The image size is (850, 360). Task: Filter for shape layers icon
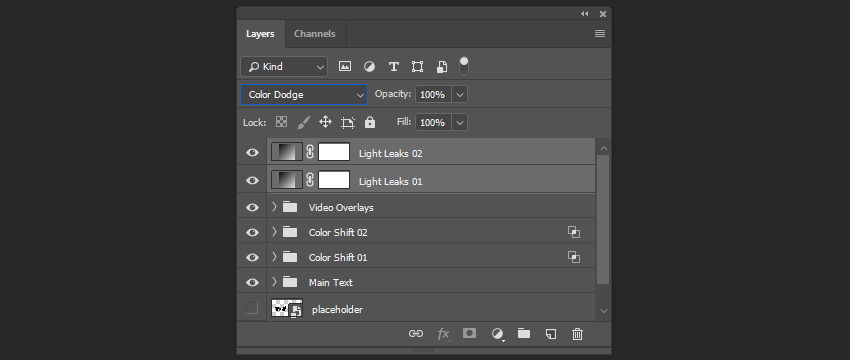pyautogui.click(x=417, y=67)
